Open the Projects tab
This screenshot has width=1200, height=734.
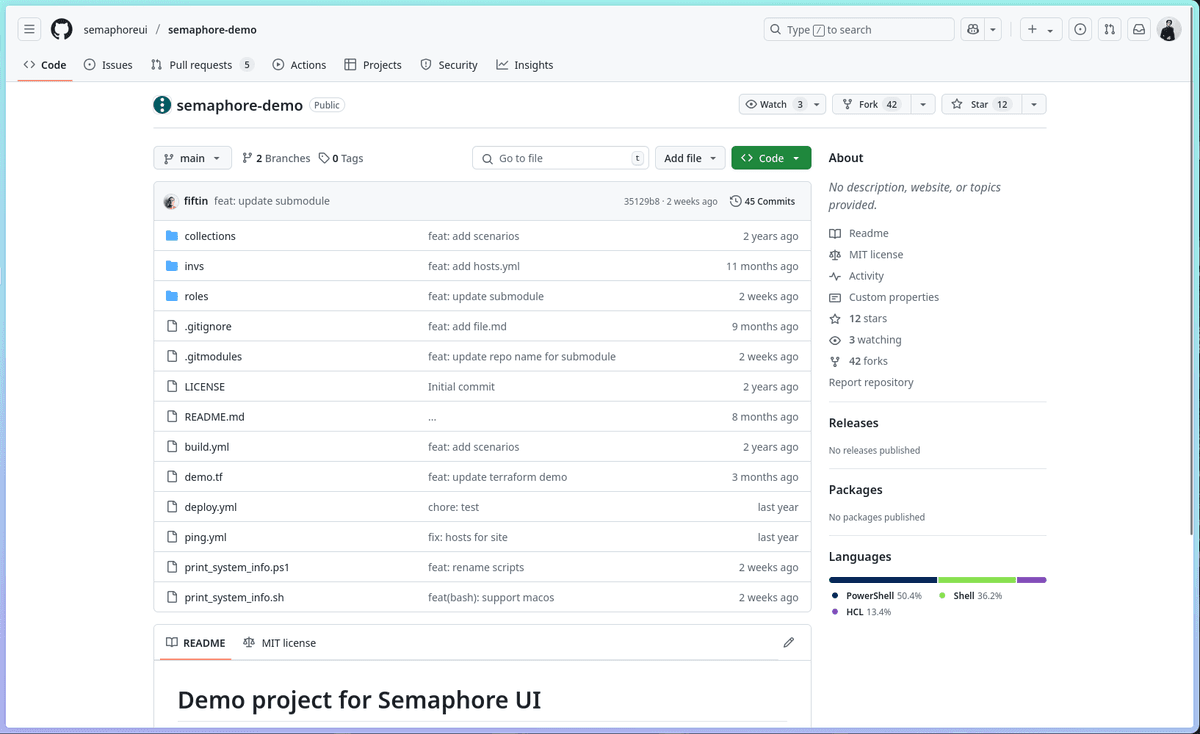tap(373, 65)
